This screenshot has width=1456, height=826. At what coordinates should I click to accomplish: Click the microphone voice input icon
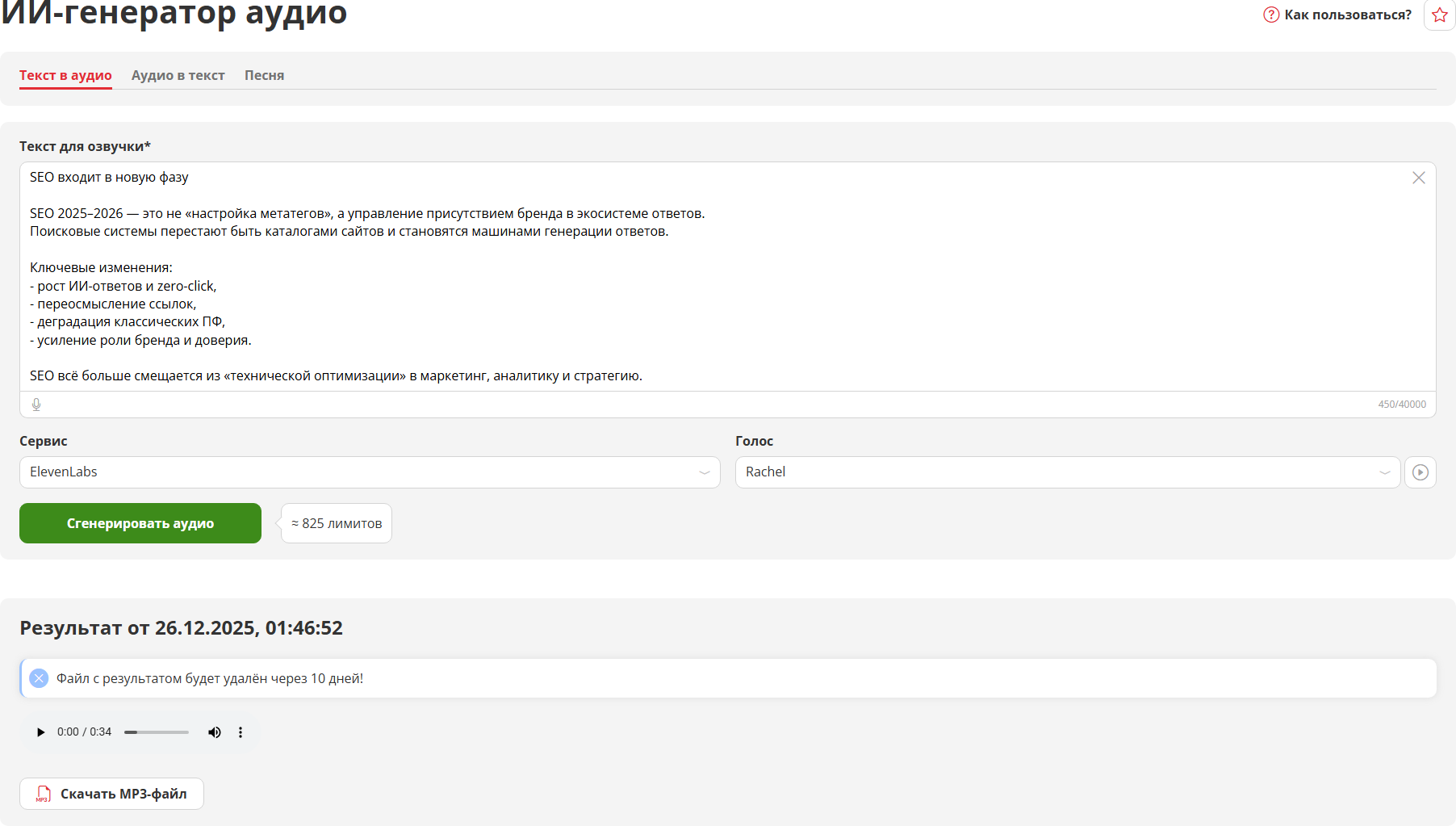pyautogui.click(x=36, y=405)
